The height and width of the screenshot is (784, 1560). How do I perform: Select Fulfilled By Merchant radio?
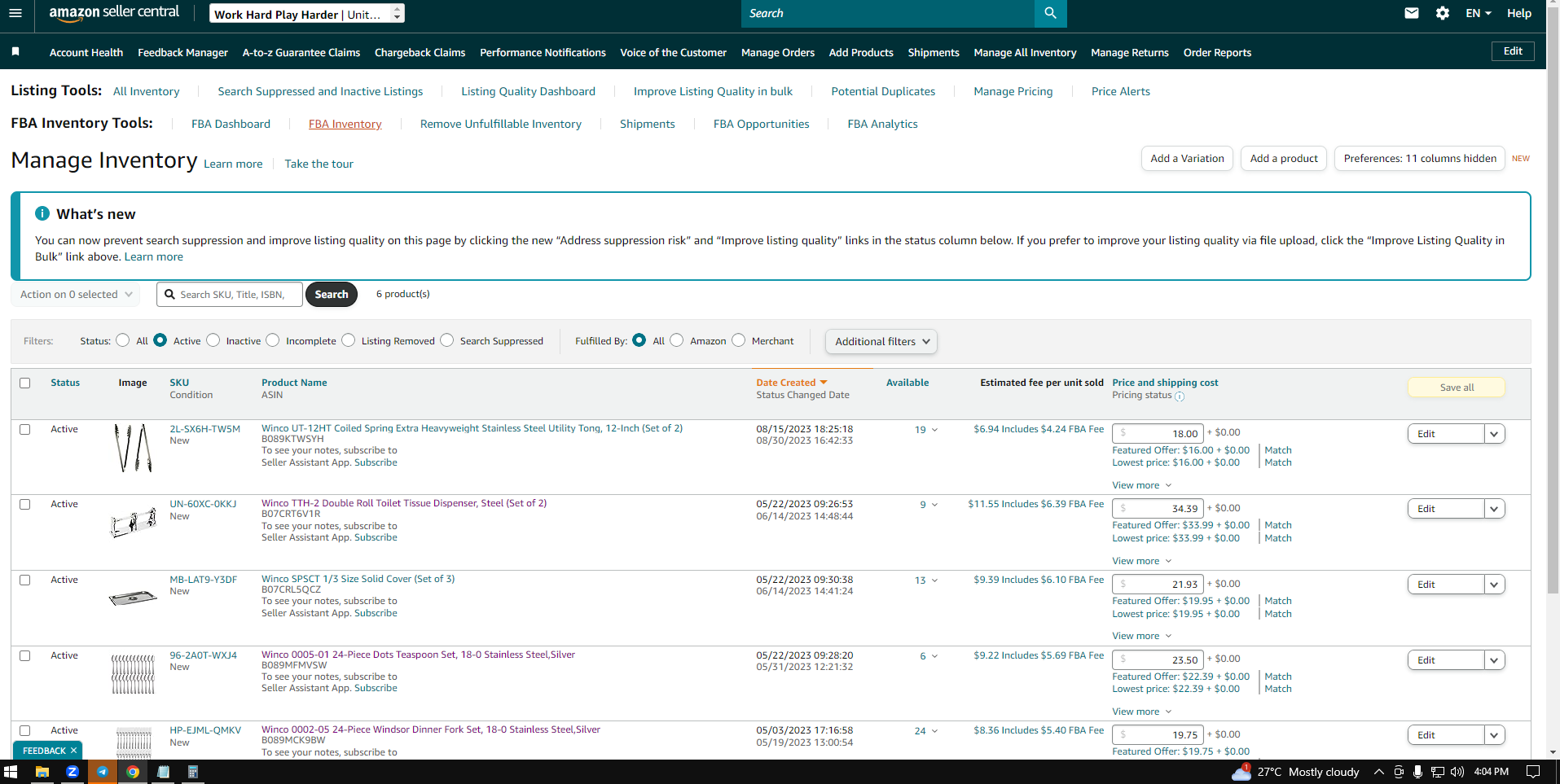tap(738, 340)
